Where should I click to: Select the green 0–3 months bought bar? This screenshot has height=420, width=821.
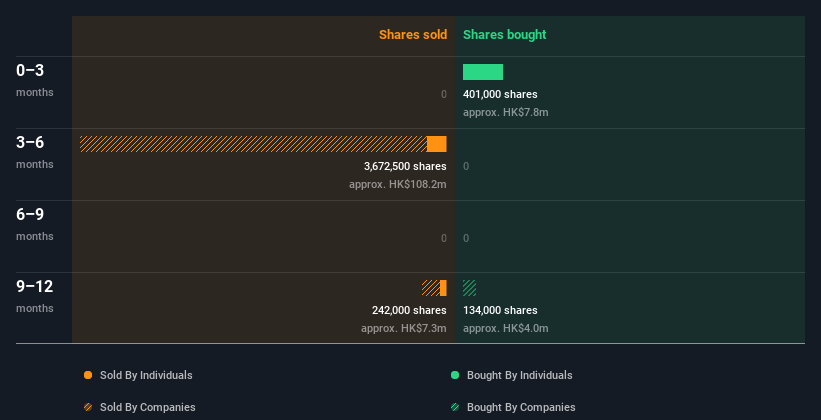(483, 72)
